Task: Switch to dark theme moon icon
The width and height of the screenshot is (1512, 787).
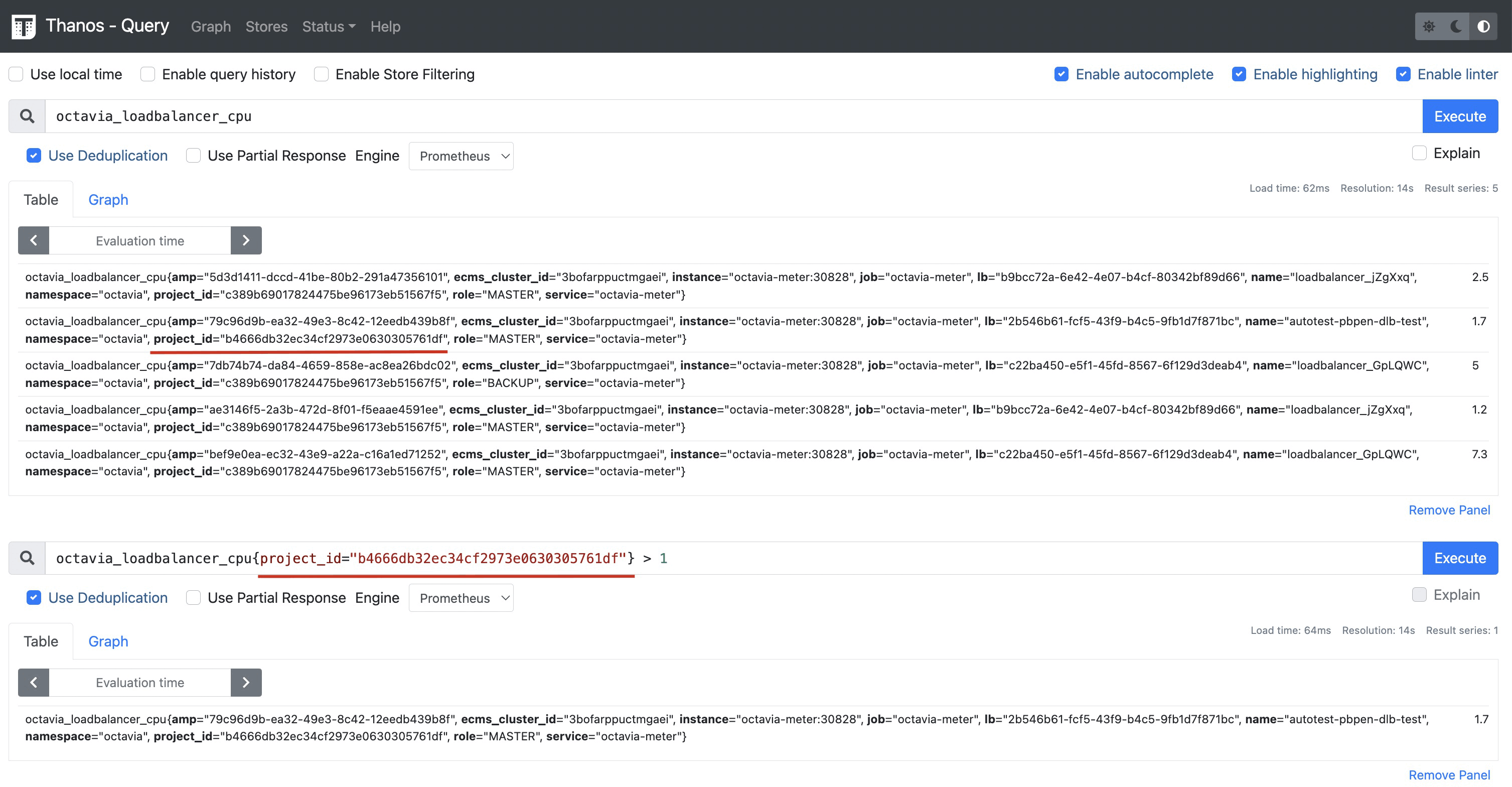Action: click(x=1456, y=27)
